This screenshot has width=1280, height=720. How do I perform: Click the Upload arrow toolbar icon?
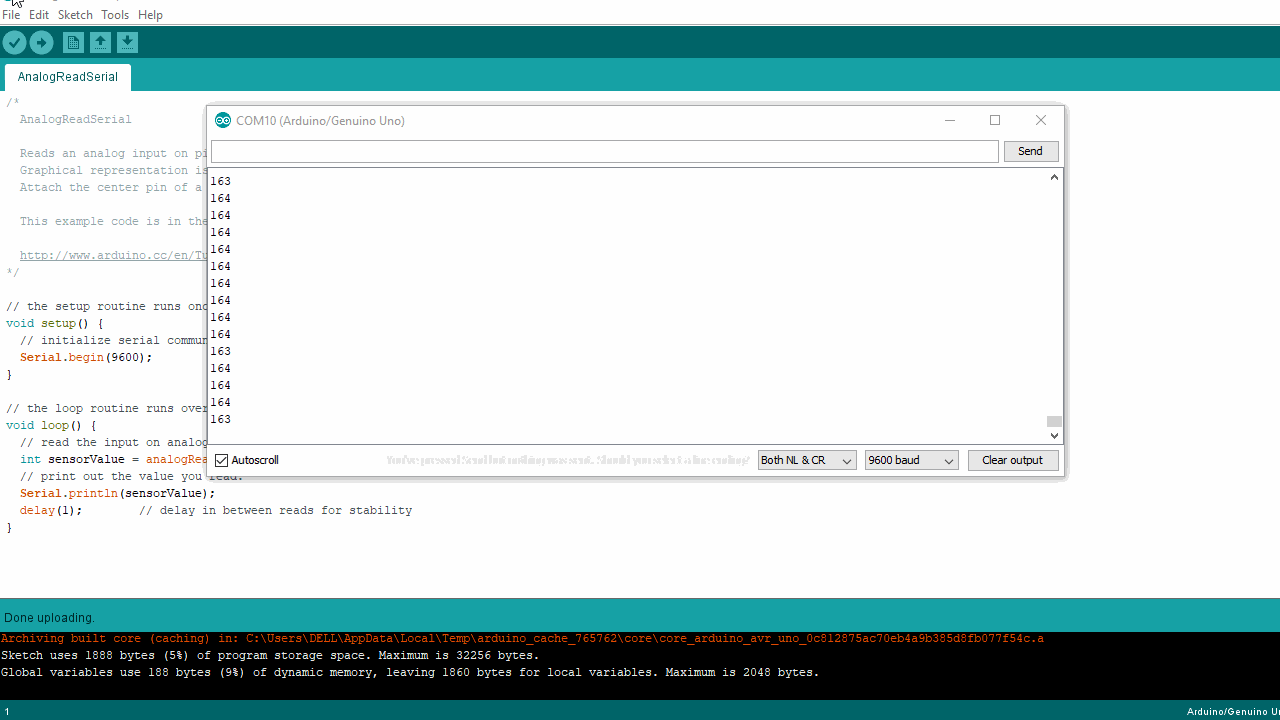coord(41,42)
